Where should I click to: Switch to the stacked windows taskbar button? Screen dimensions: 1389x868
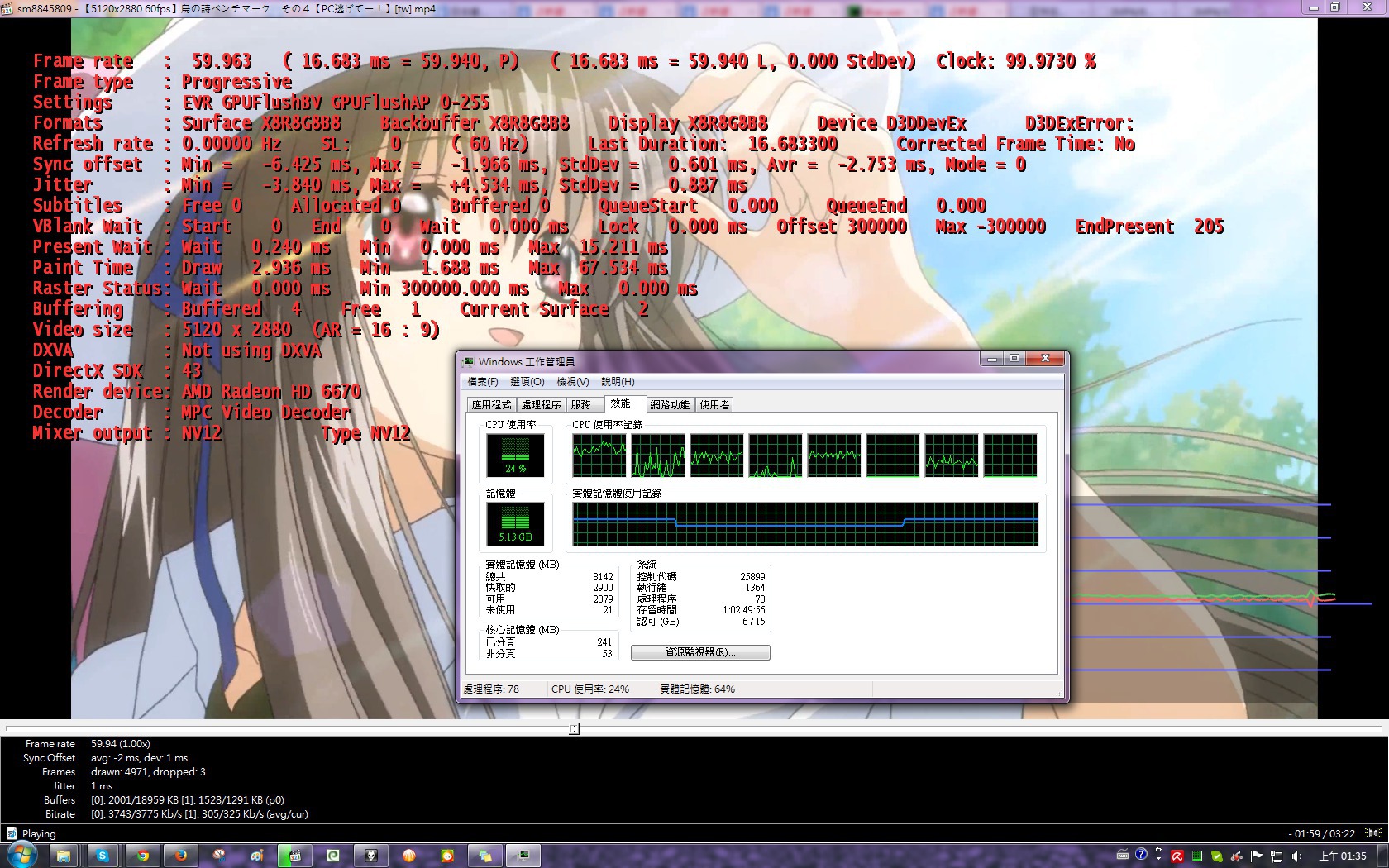click(x=485, y=856)
